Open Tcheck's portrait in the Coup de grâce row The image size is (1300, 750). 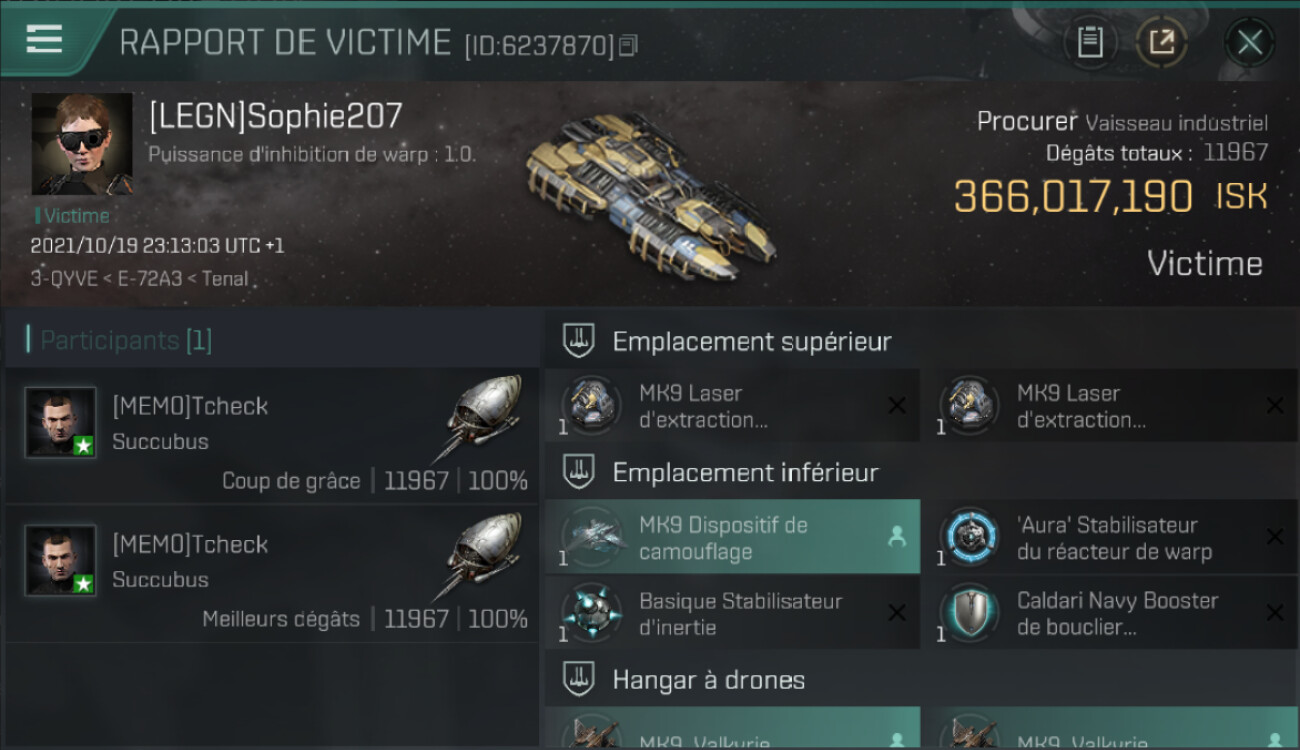60,423
